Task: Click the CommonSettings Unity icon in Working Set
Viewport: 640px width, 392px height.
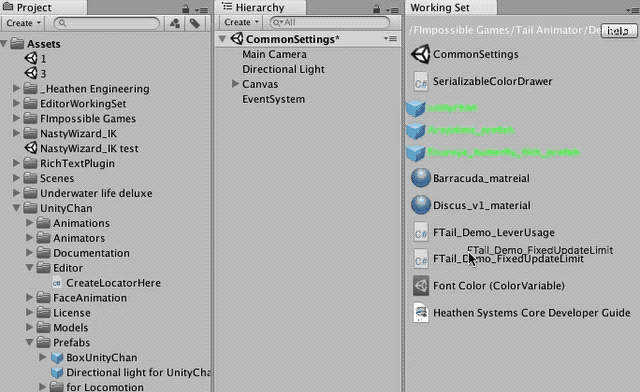Action: tap(420, 54)
